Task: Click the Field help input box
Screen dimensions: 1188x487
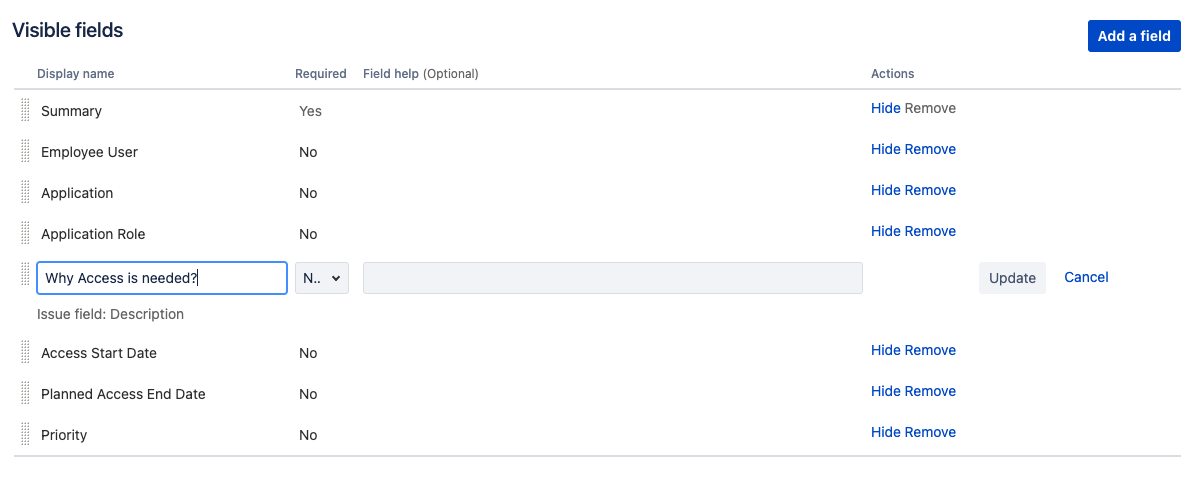Action: [x=612, y=278]
